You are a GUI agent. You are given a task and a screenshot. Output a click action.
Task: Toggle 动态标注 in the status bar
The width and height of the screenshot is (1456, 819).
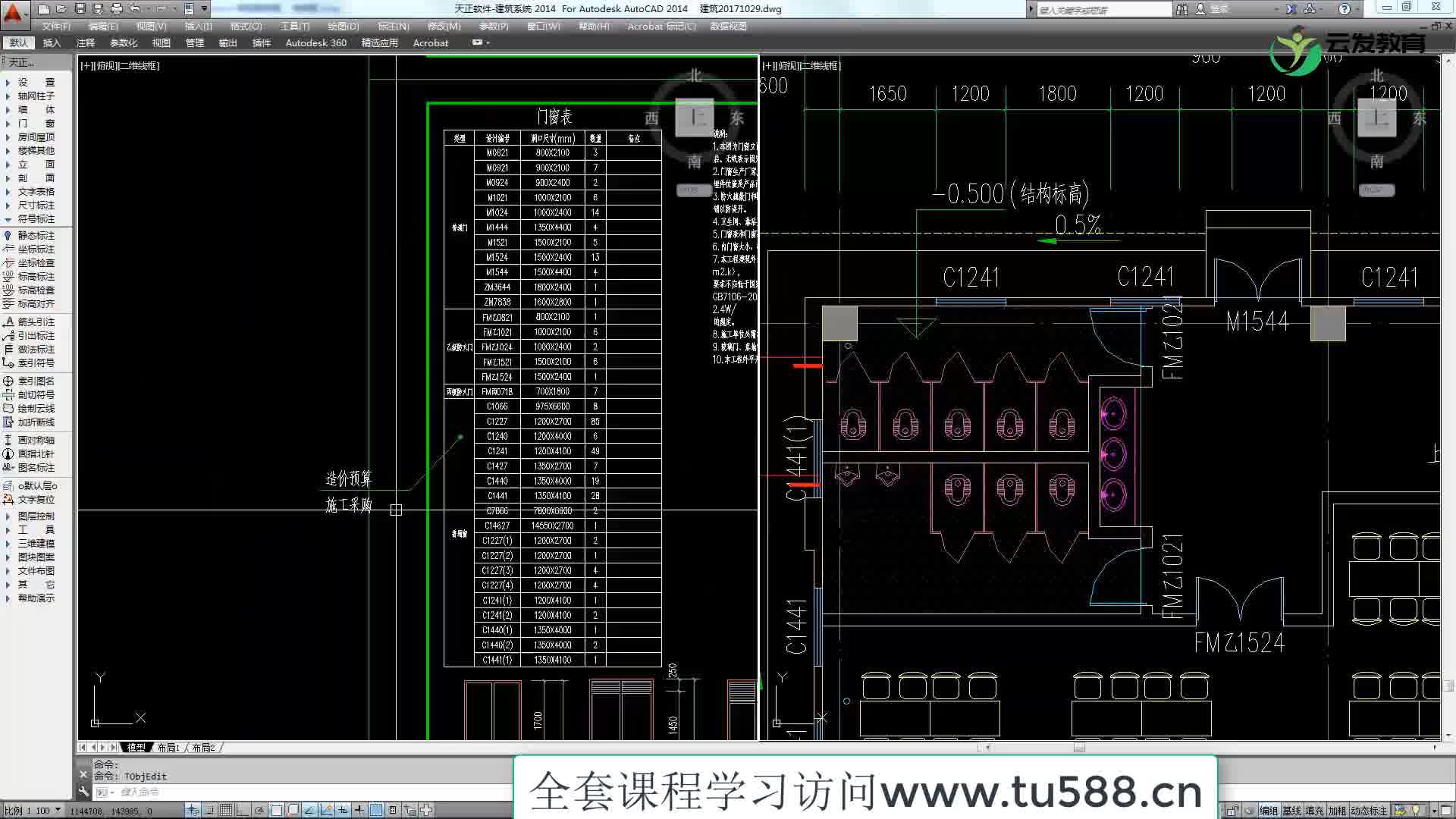[x=1369, y=809]
